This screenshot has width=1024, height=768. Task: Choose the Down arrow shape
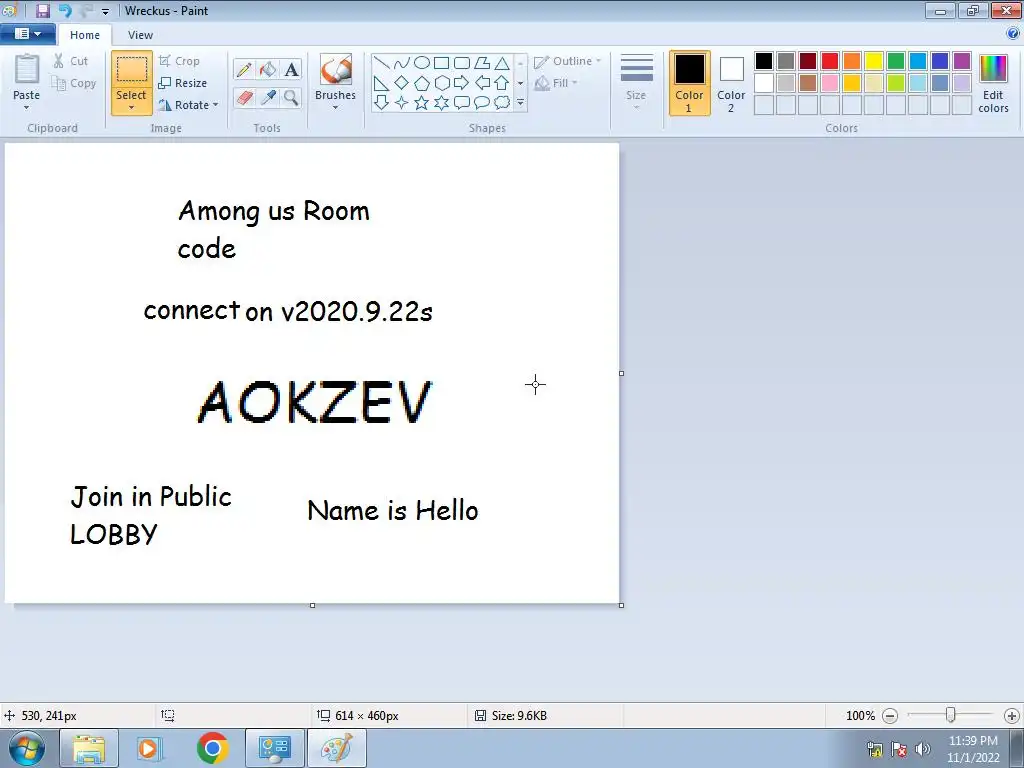click(x=382, y=103)
